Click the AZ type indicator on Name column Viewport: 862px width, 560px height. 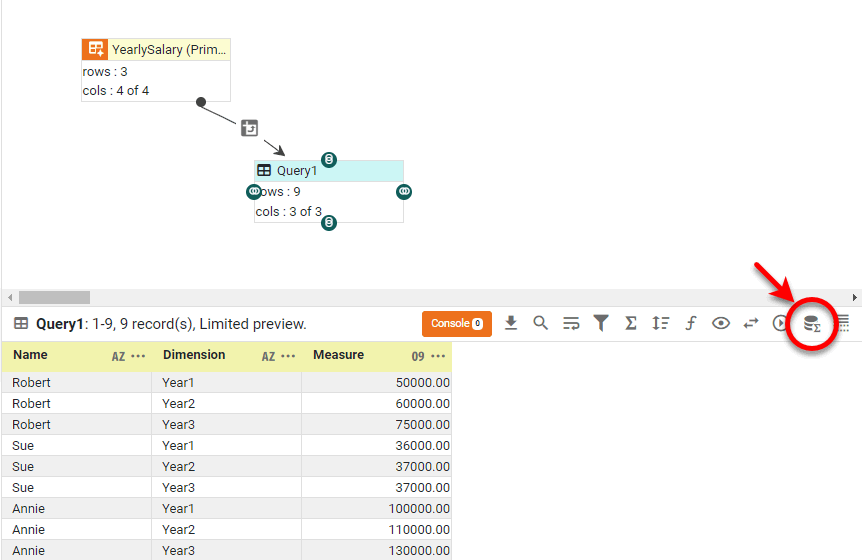(x=118, y=357)
